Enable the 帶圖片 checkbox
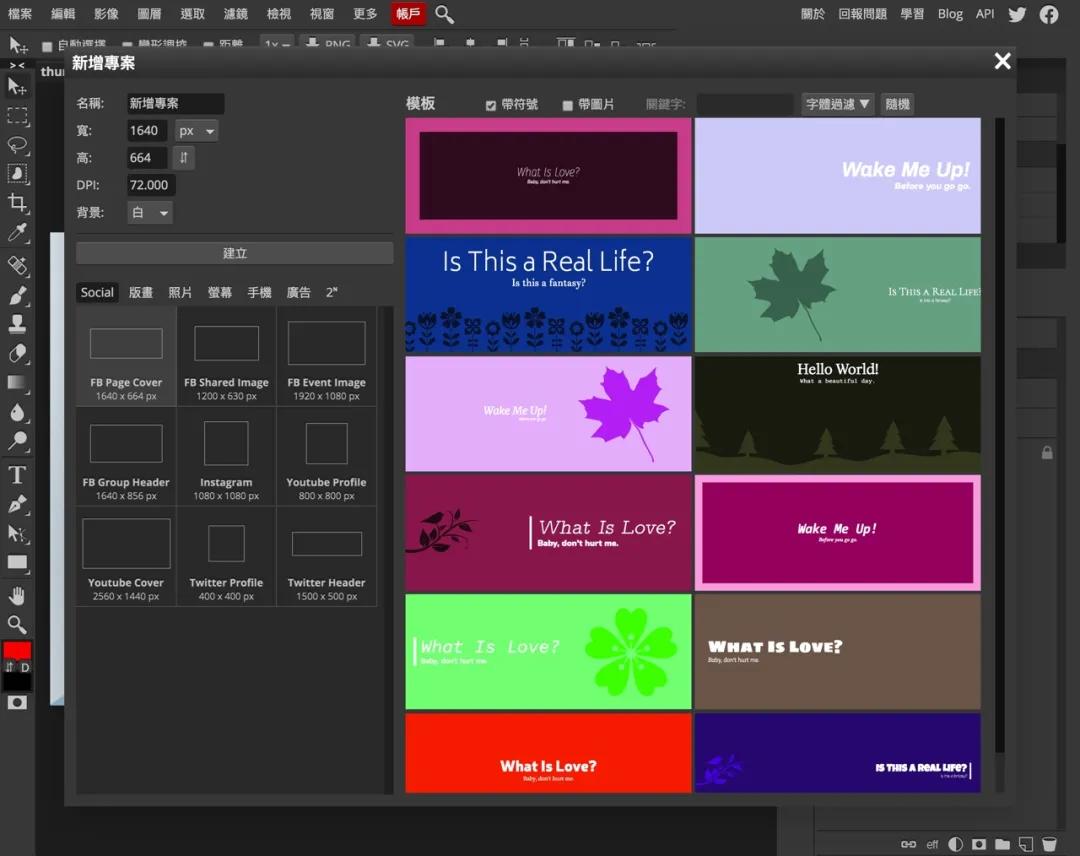This screenshot has width=1080, height=856. point(568,105)
